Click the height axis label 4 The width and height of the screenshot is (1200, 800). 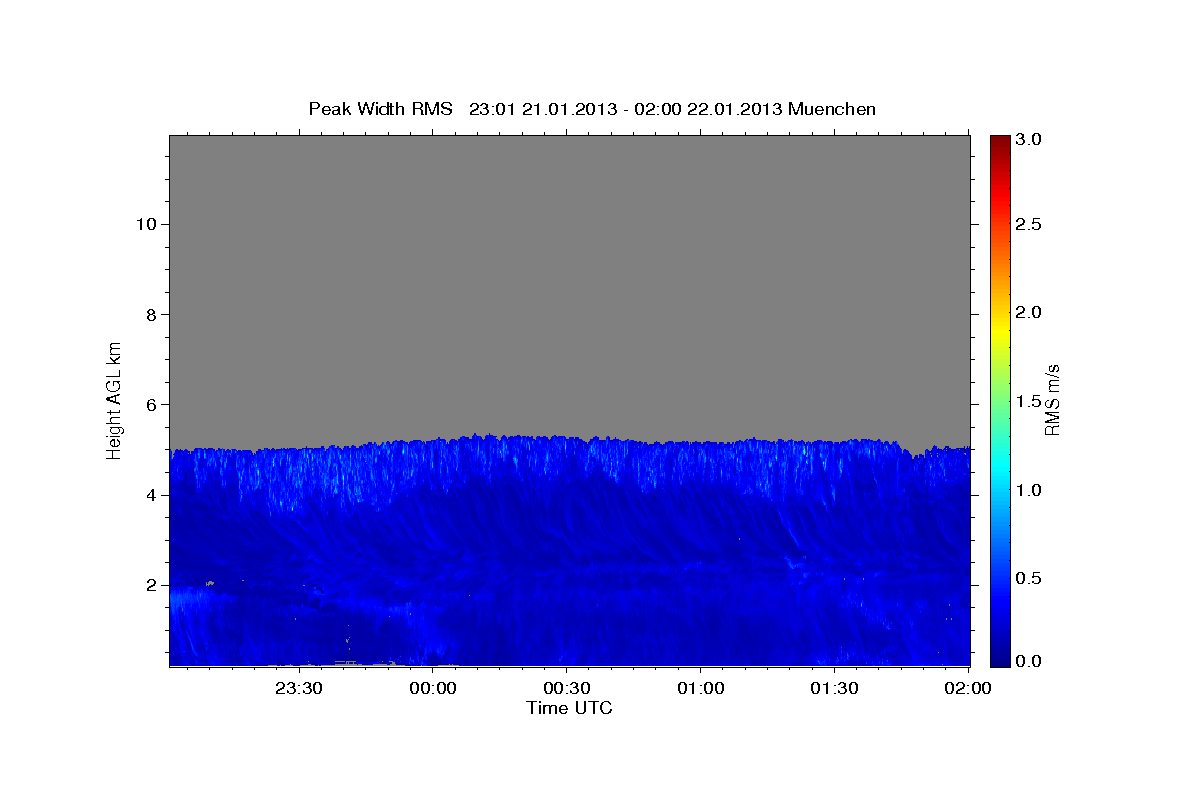(151, 495)
